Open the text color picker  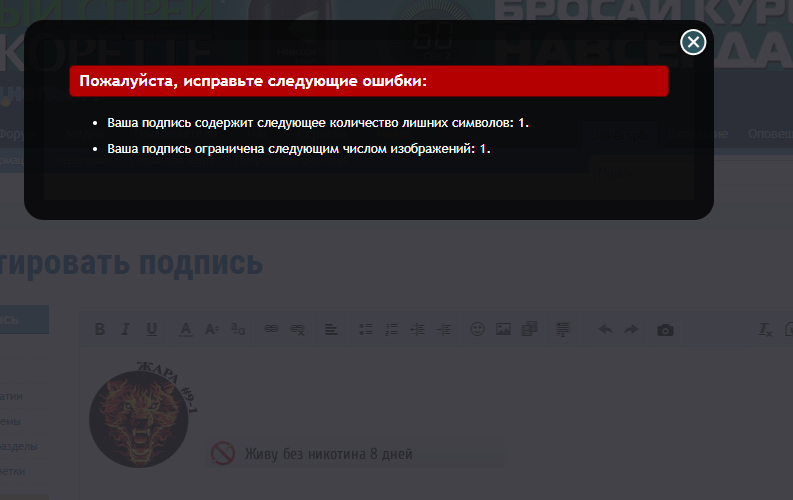pyautogui.click(x=186, y=330)
